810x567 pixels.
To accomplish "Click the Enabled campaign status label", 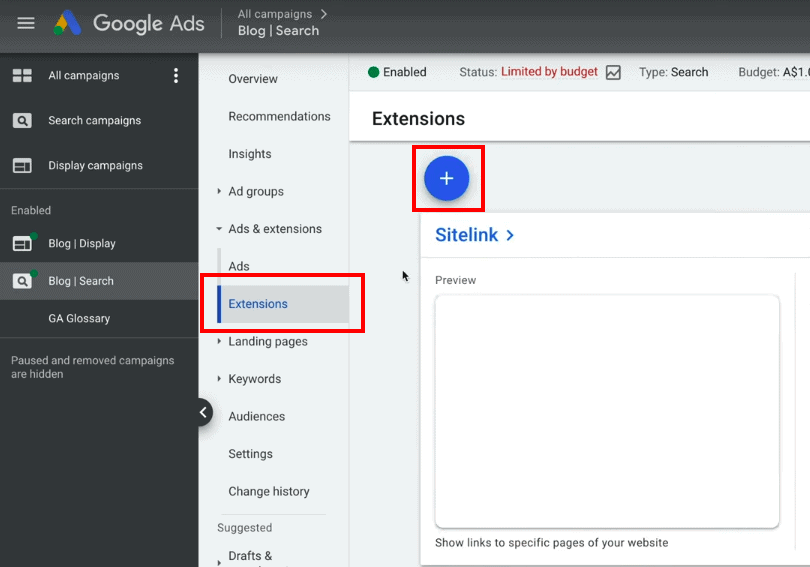I will click(404, 72).
